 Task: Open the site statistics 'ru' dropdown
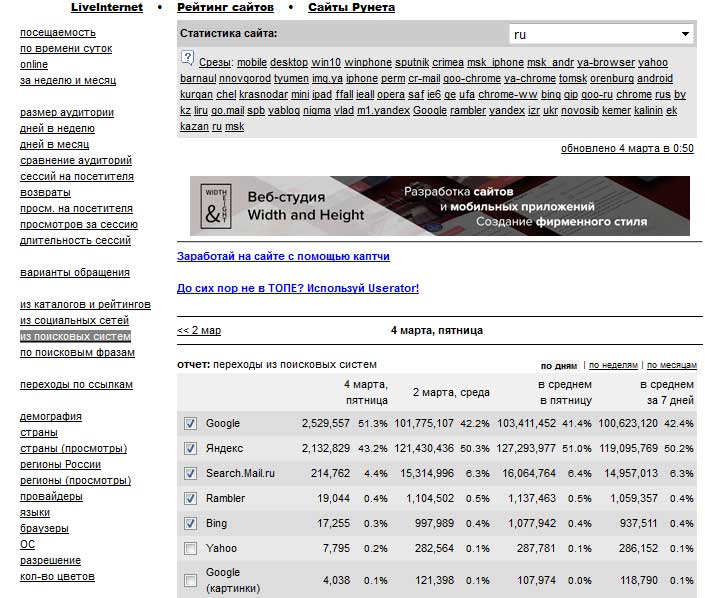point(600,34)
